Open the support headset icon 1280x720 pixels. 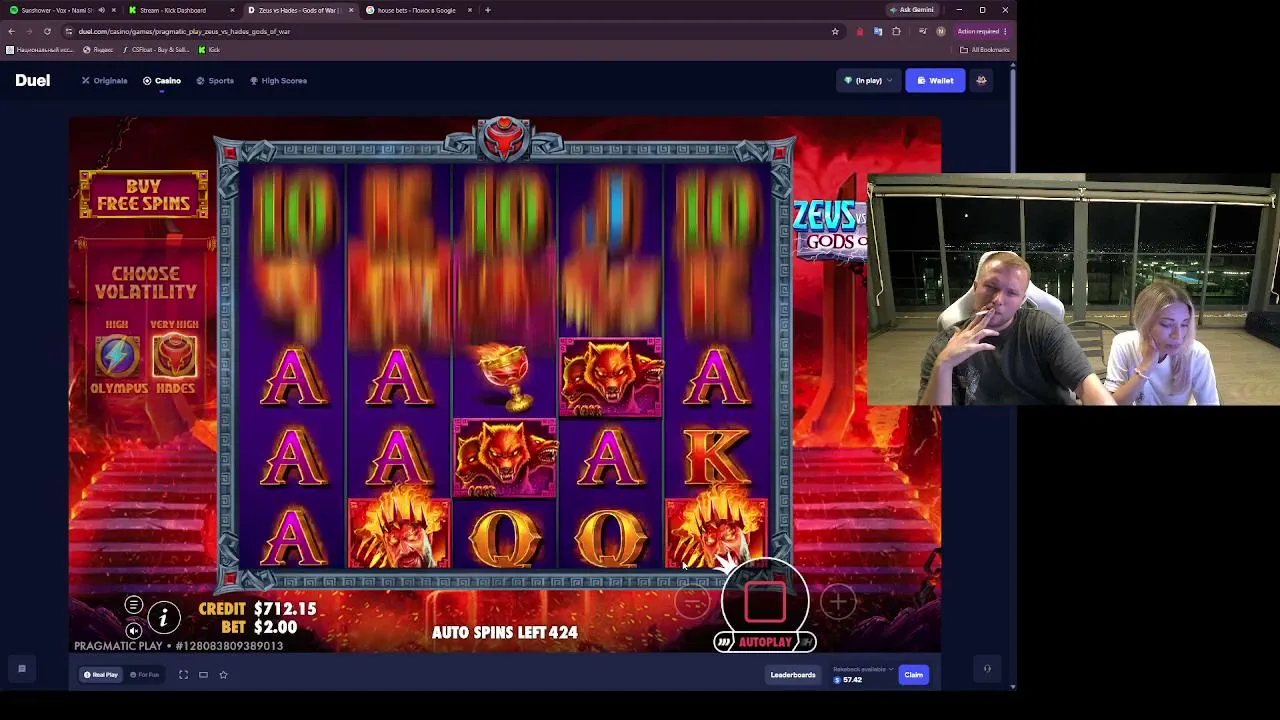(x=987, y=669)
